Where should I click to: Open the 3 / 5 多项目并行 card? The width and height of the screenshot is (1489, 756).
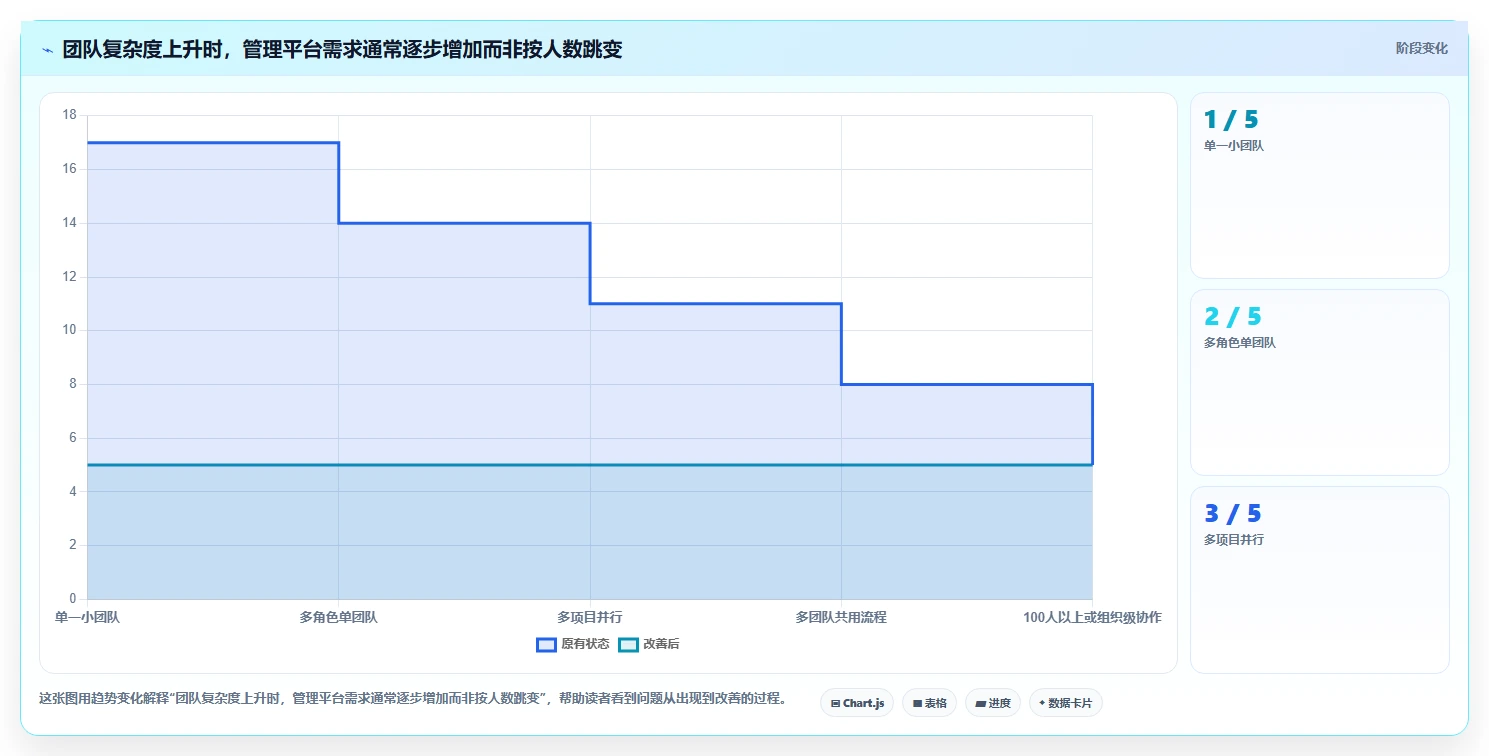point(1319,580)
